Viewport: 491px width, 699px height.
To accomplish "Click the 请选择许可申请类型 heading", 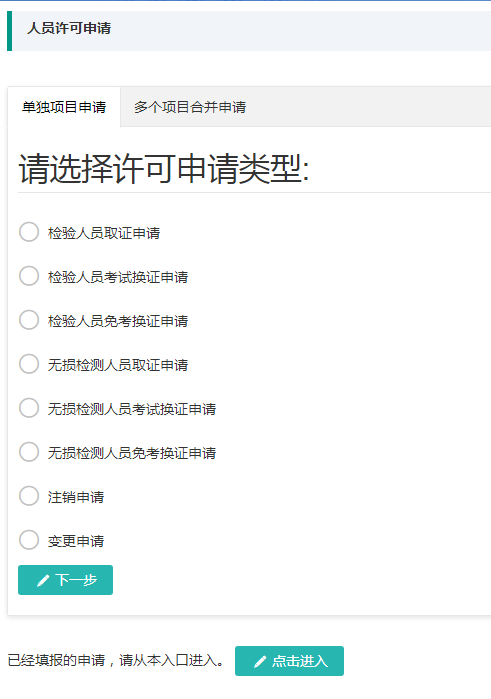I will 164,169.
